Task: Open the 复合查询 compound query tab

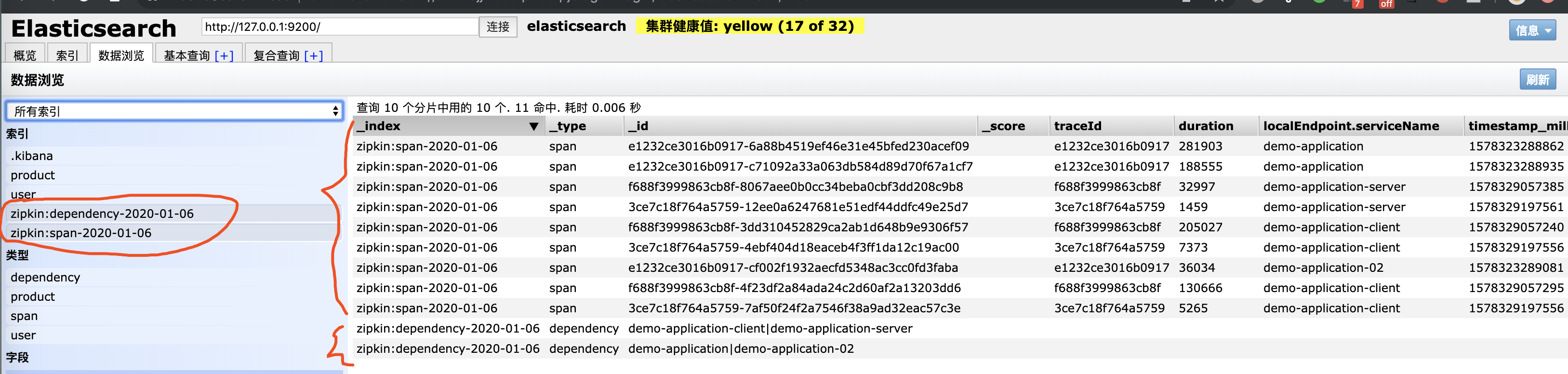Action: (276, 55)
